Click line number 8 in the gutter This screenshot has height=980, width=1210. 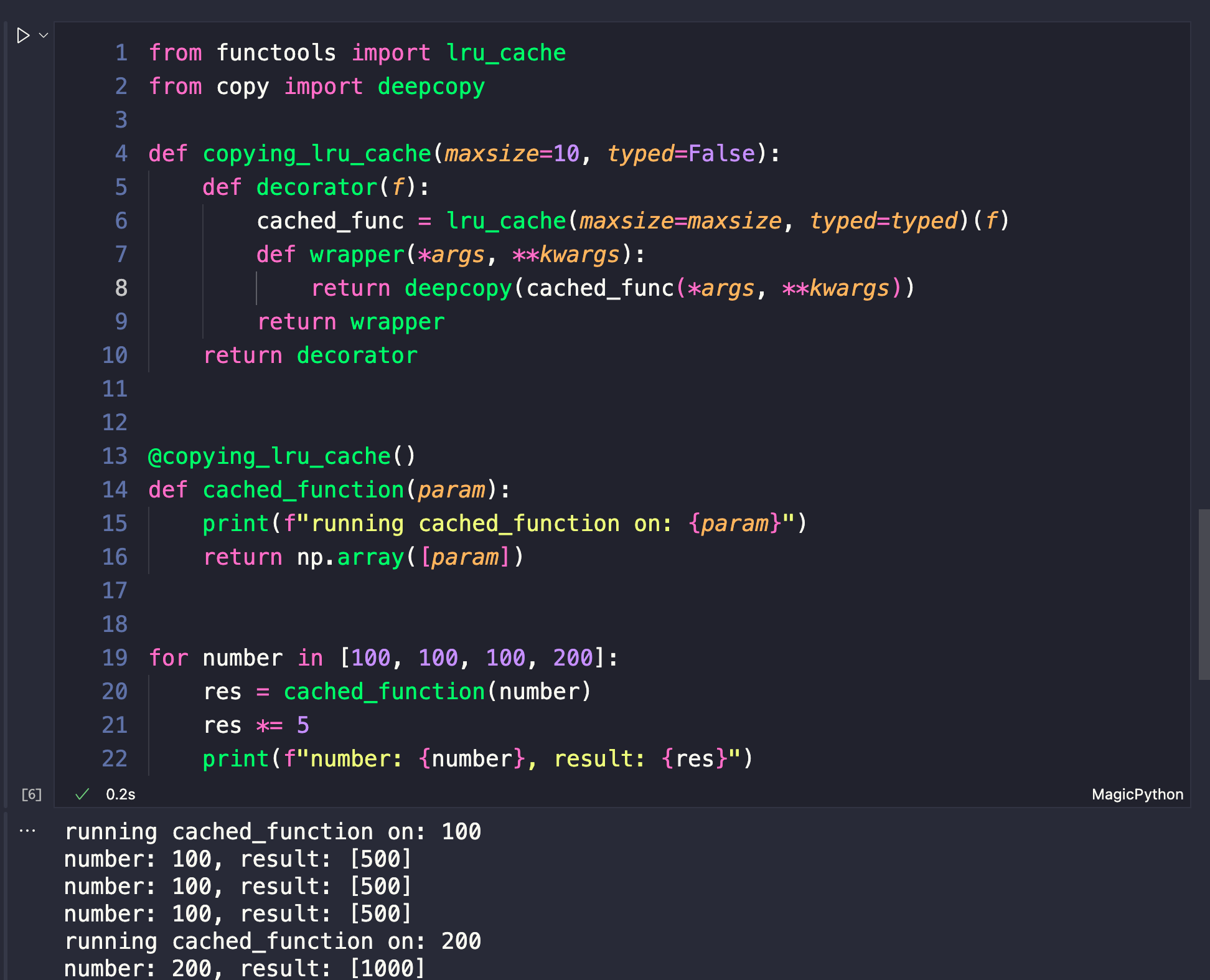(121, 288)
